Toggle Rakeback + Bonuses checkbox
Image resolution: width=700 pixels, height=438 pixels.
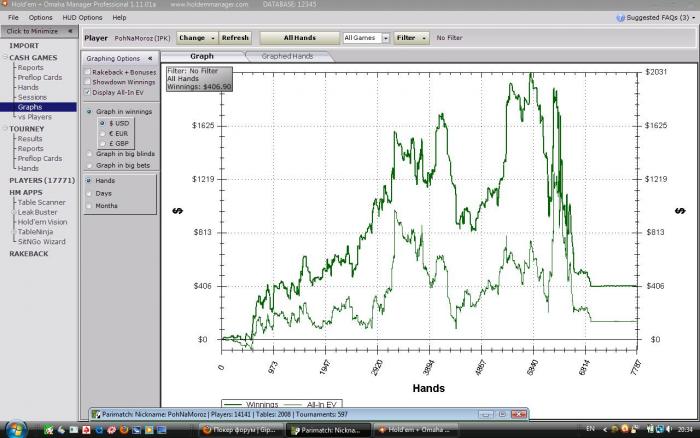88,72
